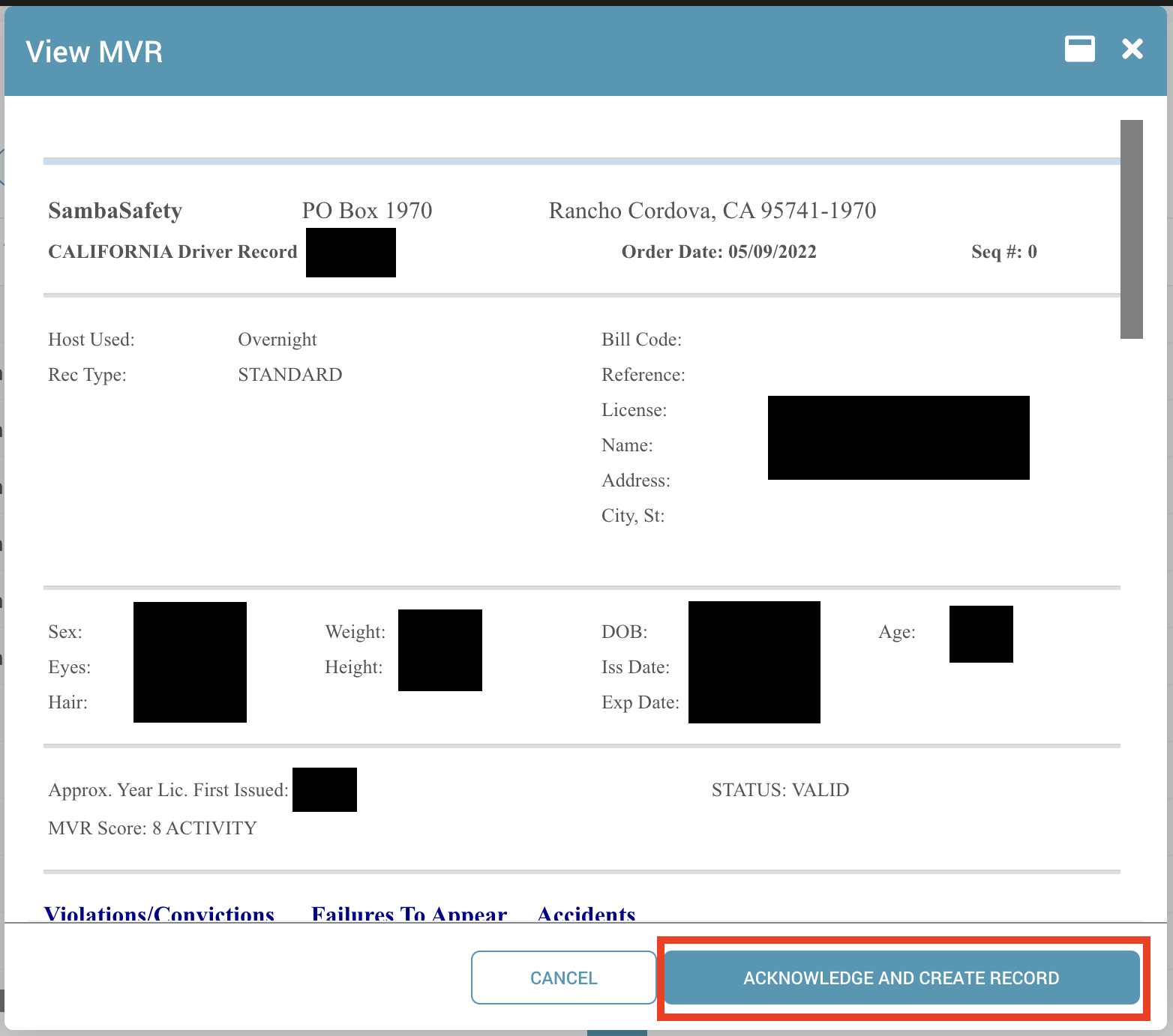The height and width of the screenshot is (1036, 1173).
Task: Click the PO Box 1970 address text
Action: point(367,211)
